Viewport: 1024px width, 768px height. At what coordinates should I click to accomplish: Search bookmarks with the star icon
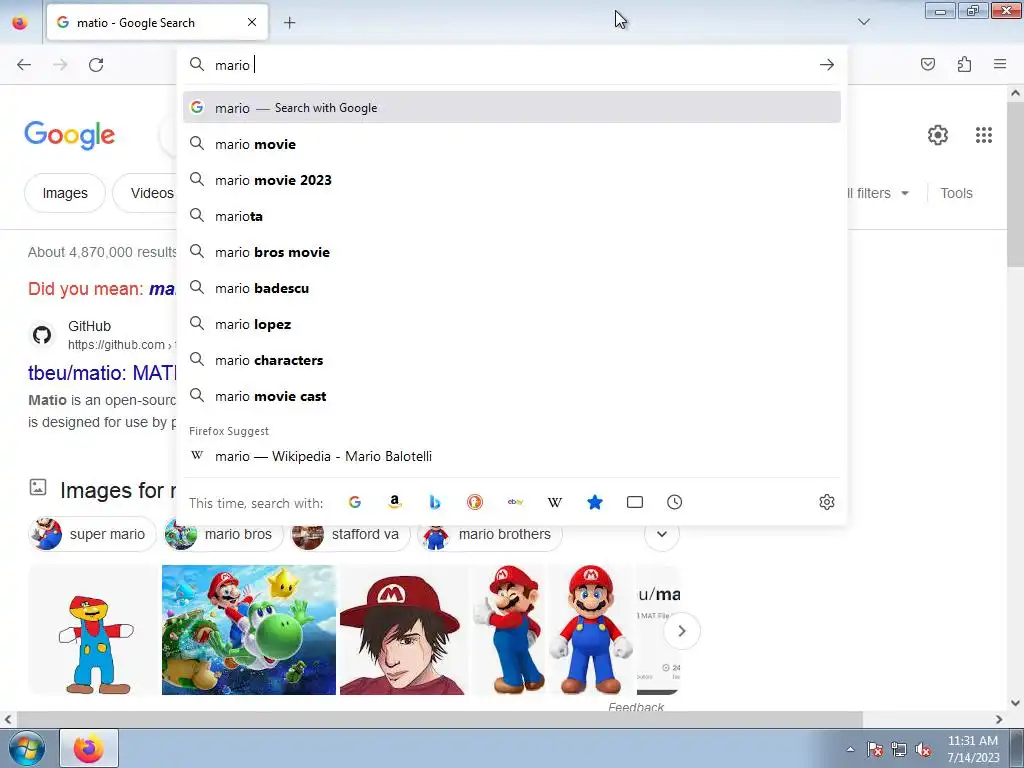pyautogui.click(x=595, y=502)
